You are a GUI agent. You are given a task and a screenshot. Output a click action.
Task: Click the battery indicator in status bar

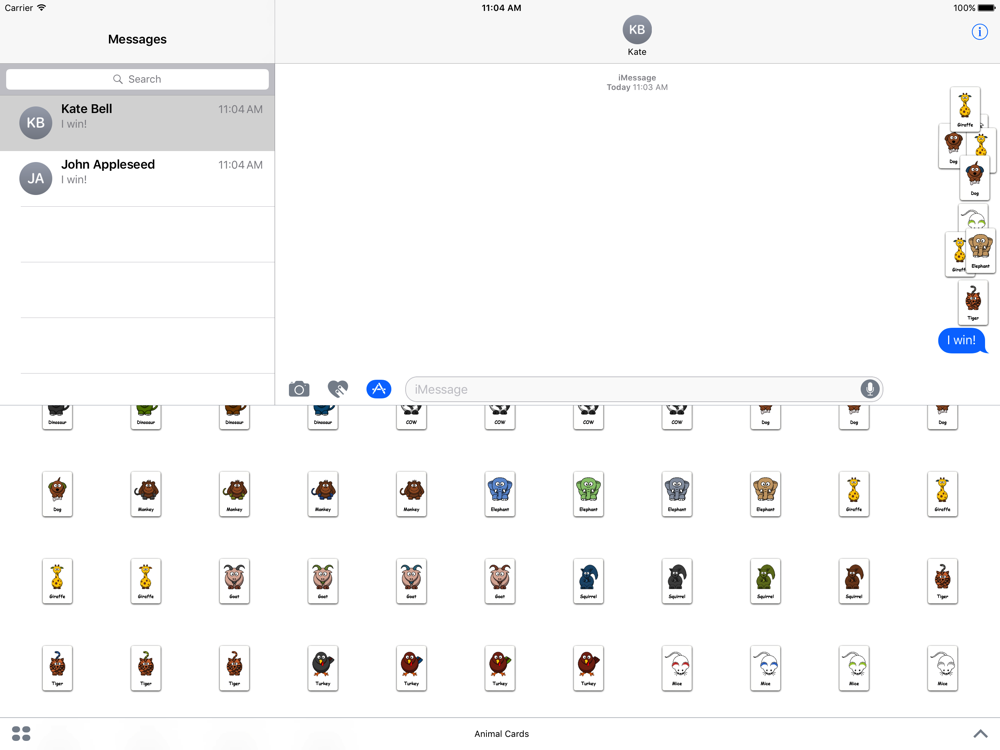point(987,8)
